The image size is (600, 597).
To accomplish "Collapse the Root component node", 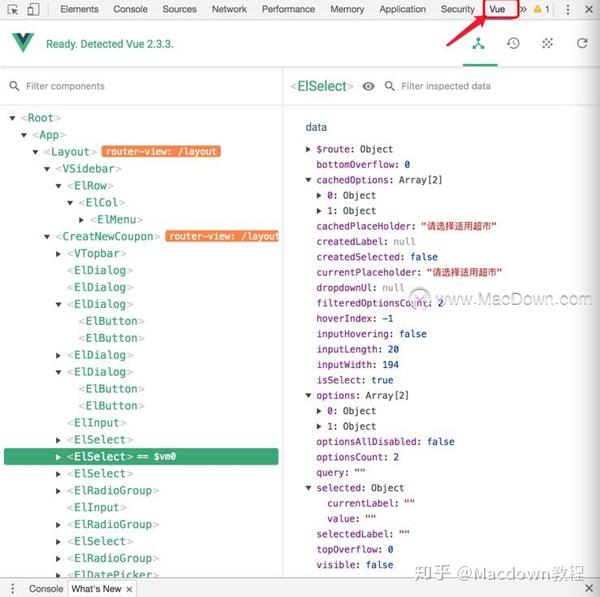I will (x=12, y=118).
